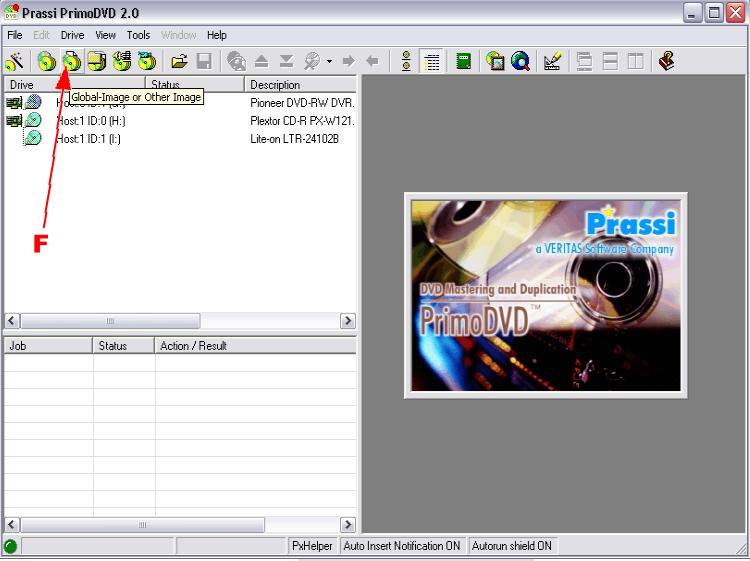
Task: Click the job list's horizontal scrollbar thumb
Action: coord(143,525)
